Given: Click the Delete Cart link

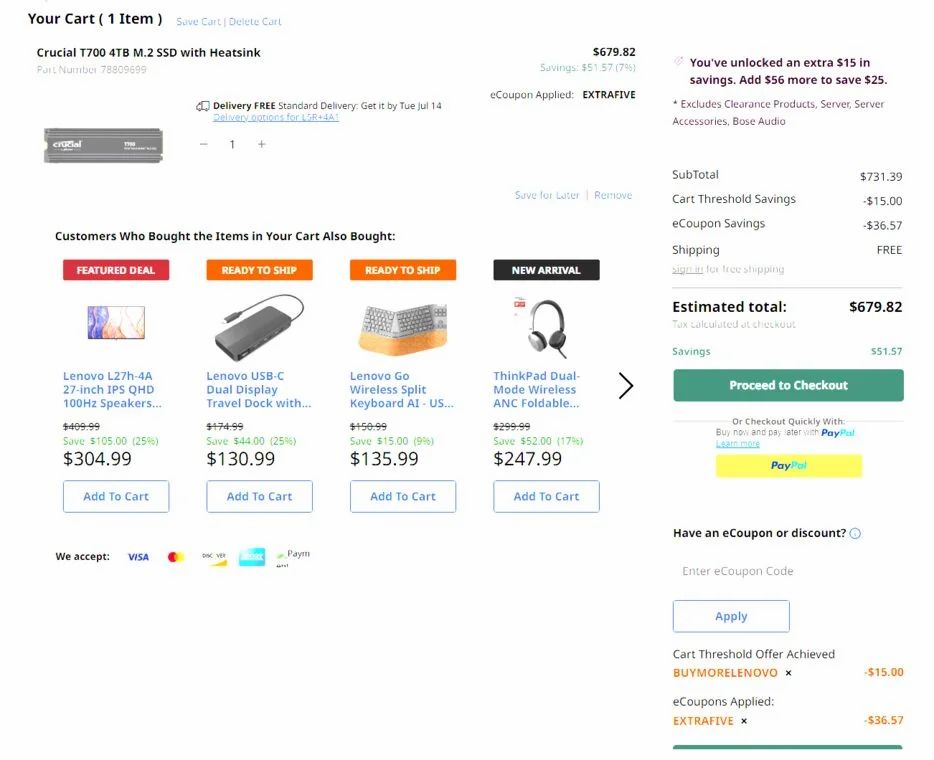Looking at the screenshot, I should tap(255, 21).
